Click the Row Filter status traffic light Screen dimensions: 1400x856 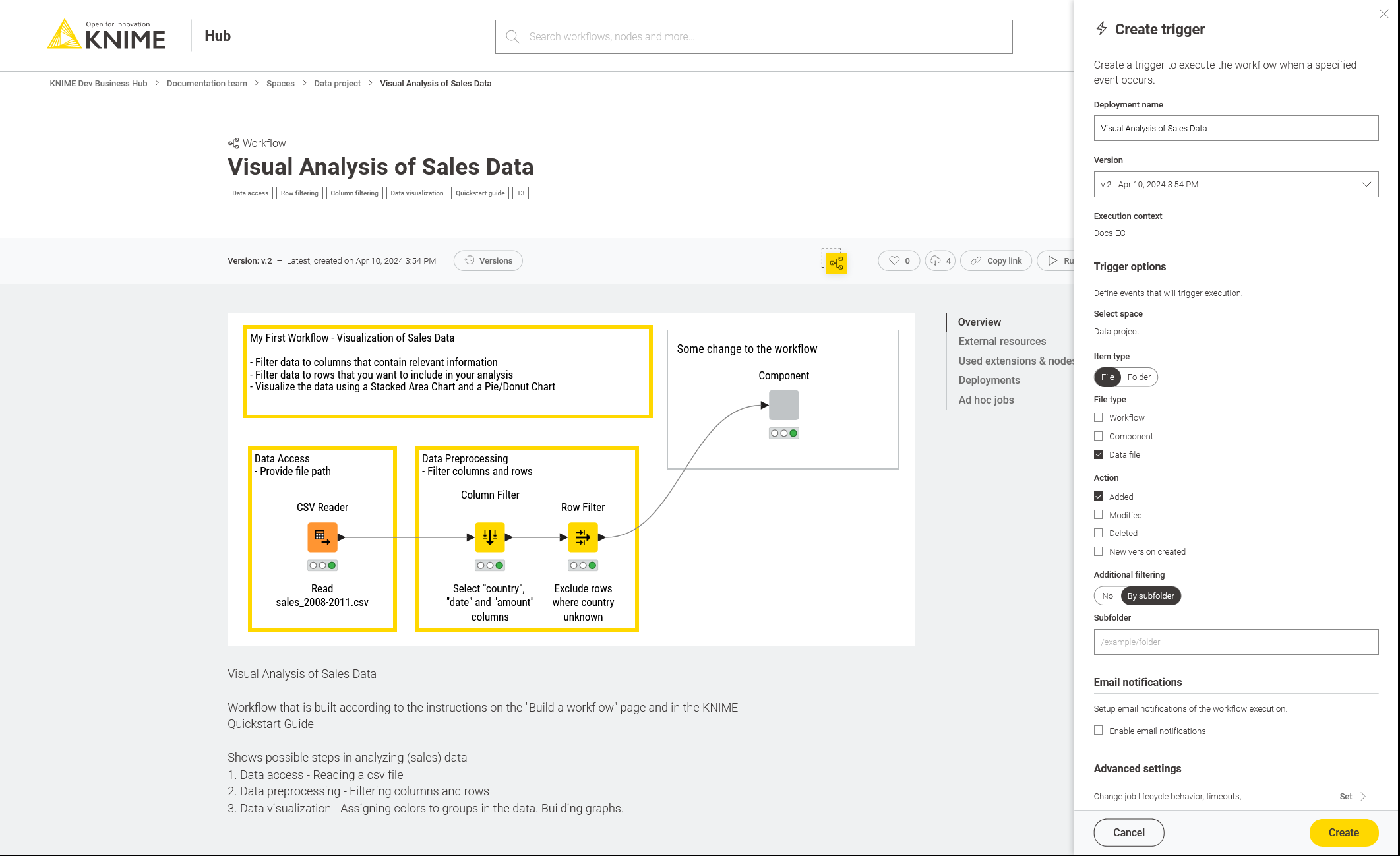[x=583, y=565]
